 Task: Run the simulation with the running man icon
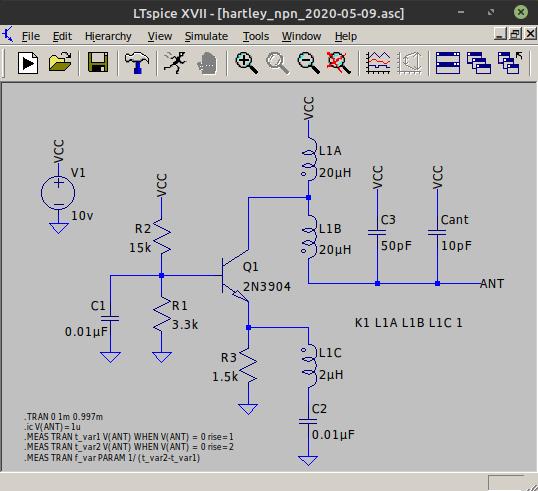[x=175, y=63]
